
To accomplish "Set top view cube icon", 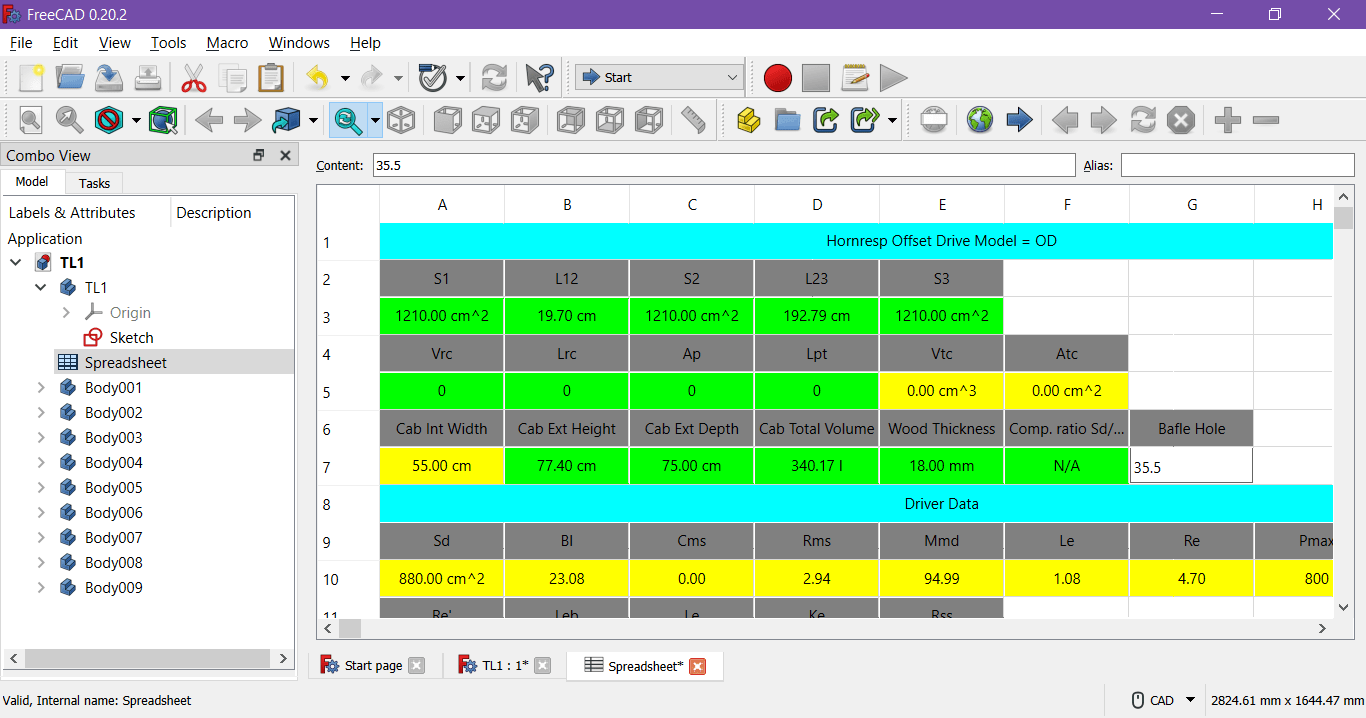I will [x=486, y=120].
